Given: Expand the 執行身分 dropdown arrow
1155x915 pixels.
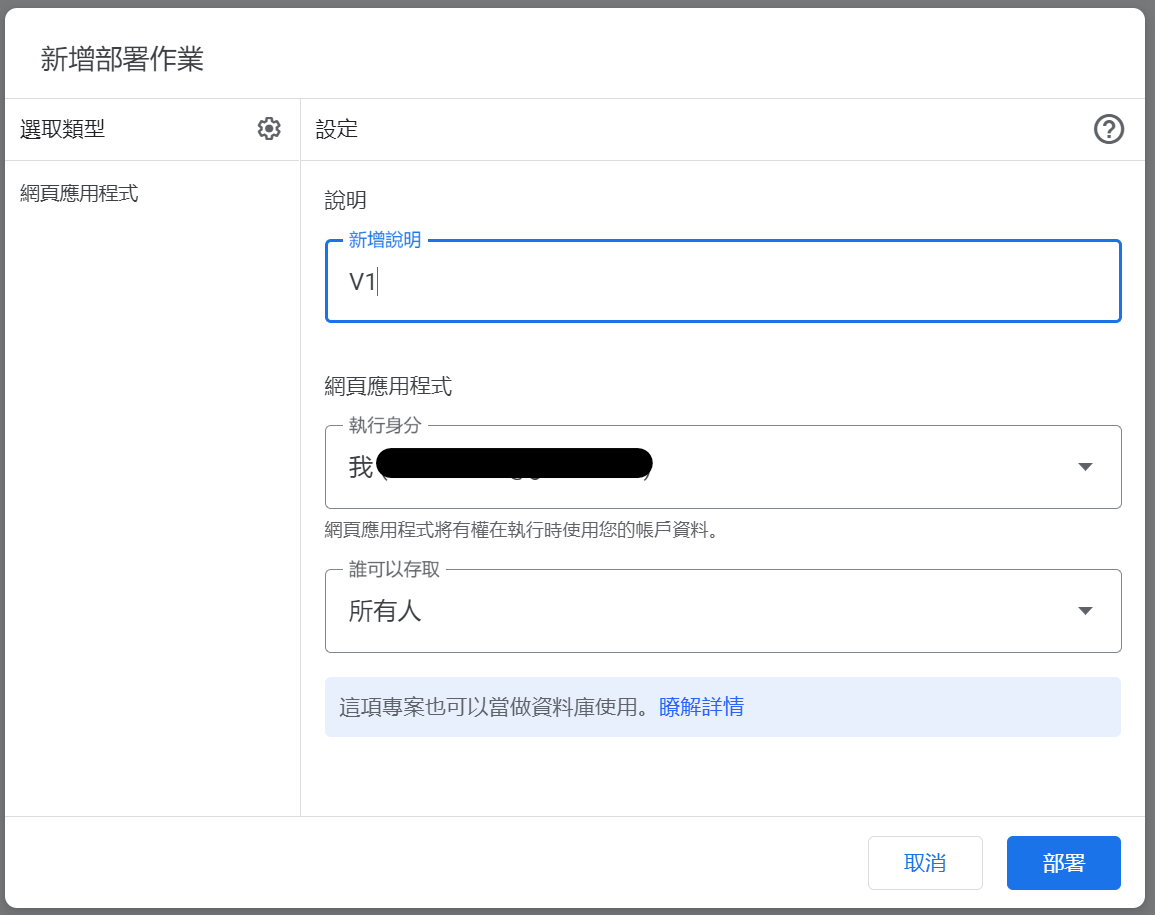Looking at the screenshot, I should [1085, 467].
